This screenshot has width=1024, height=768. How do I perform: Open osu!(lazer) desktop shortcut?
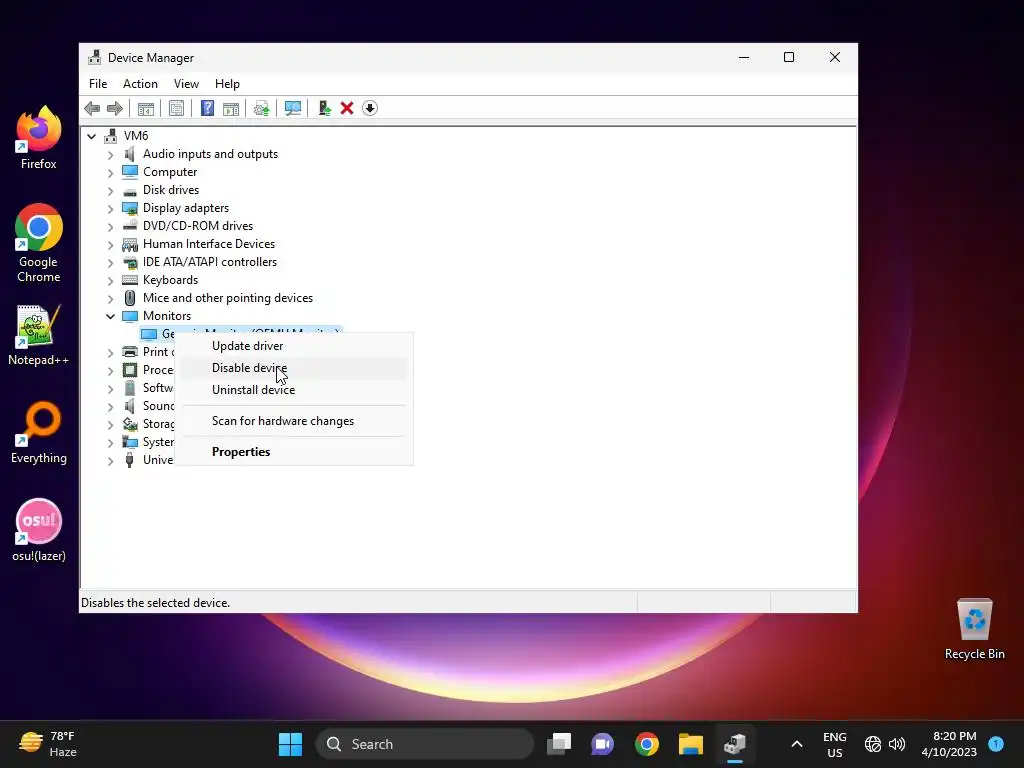point(39,531)
